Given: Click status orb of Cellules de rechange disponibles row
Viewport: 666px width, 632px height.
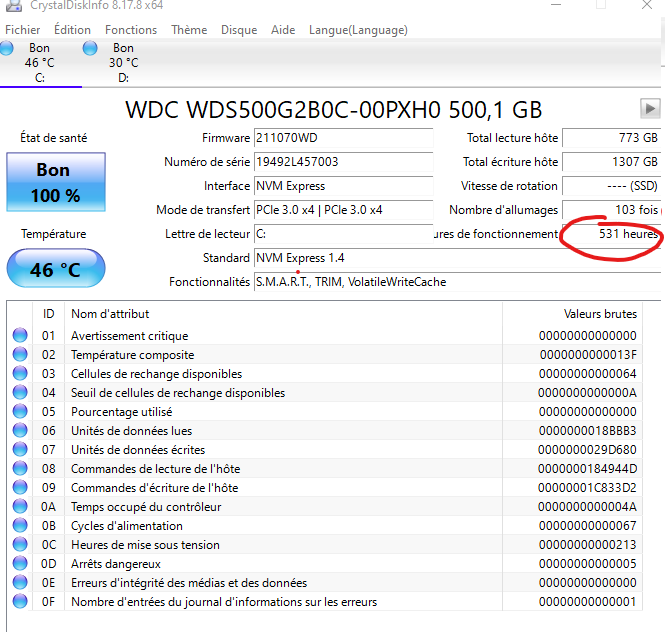Looking at the screenshot, I should 20,373.
